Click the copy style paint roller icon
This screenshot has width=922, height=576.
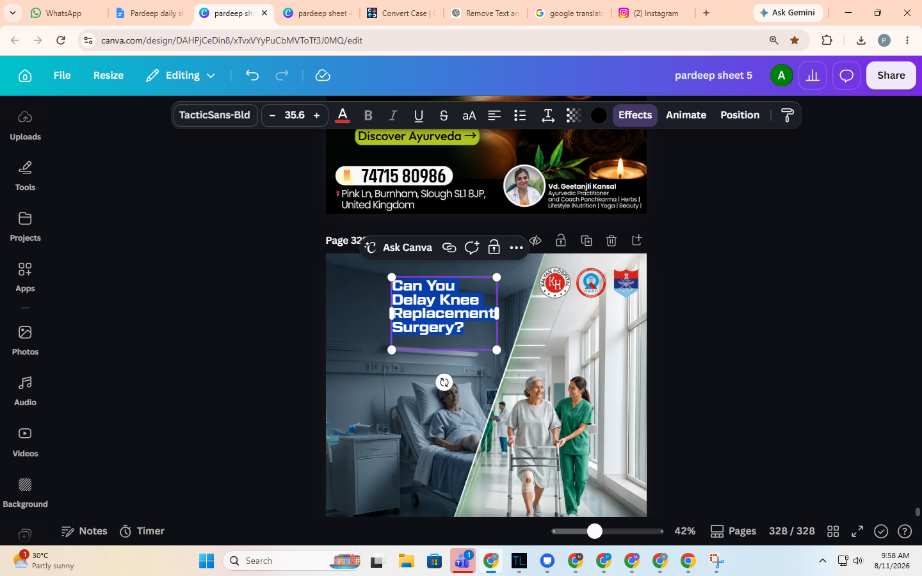tap(787, 115)
